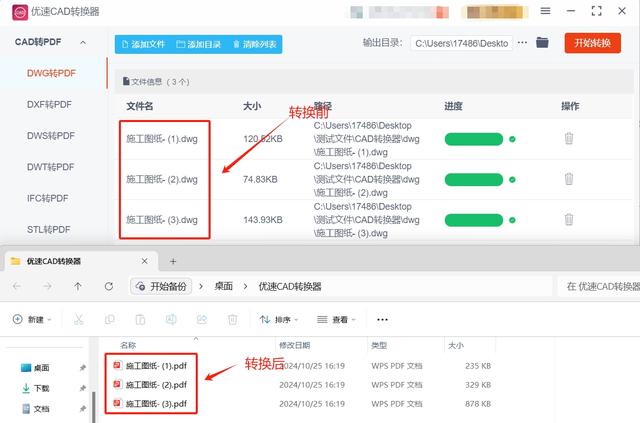Expand the chevron after 桌面 breadcrumb
Viewport: 640px width, 423px height.
pyautogui.click(x=245, y=287)
